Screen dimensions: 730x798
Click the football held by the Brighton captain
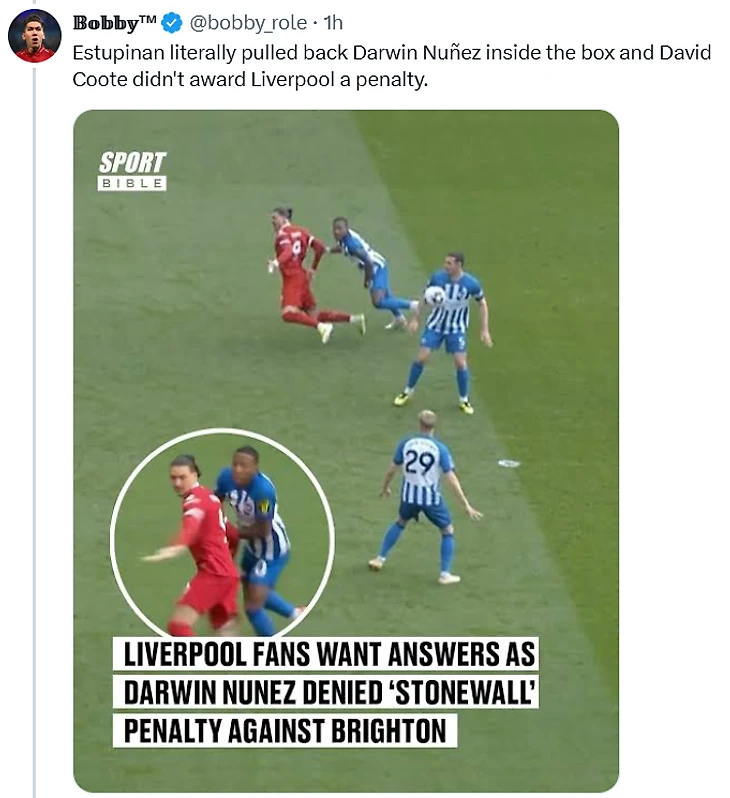435,295
